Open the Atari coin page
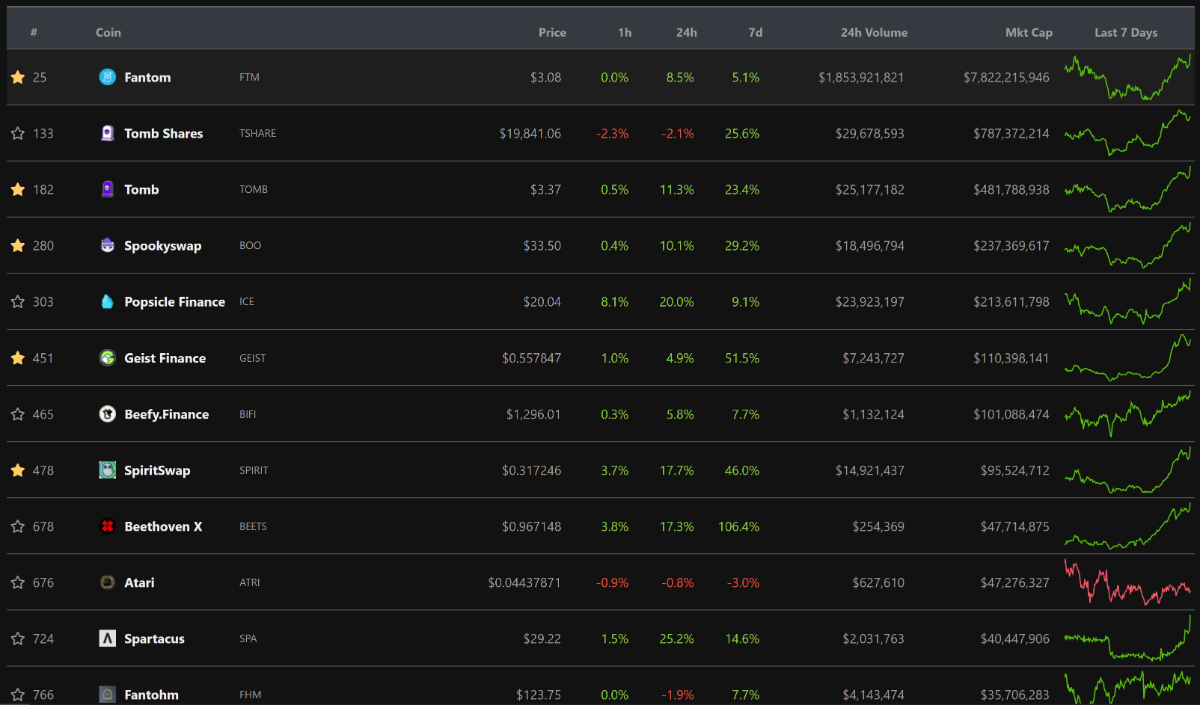This screenshot has width=1200, height=705. tap(140, 582)
